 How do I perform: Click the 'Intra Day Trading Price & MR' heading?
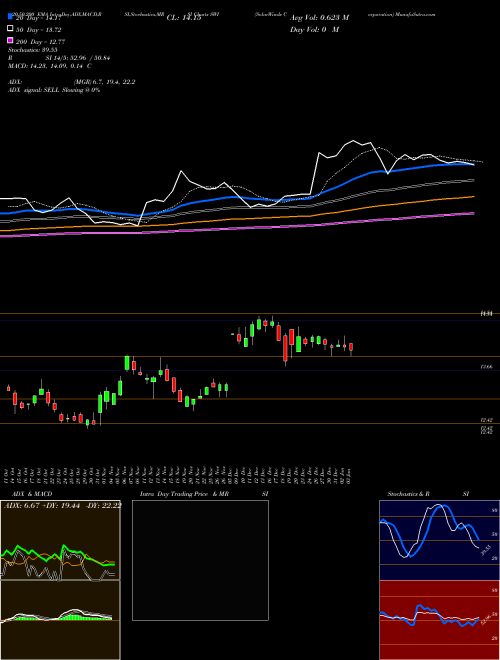(184, 494)
